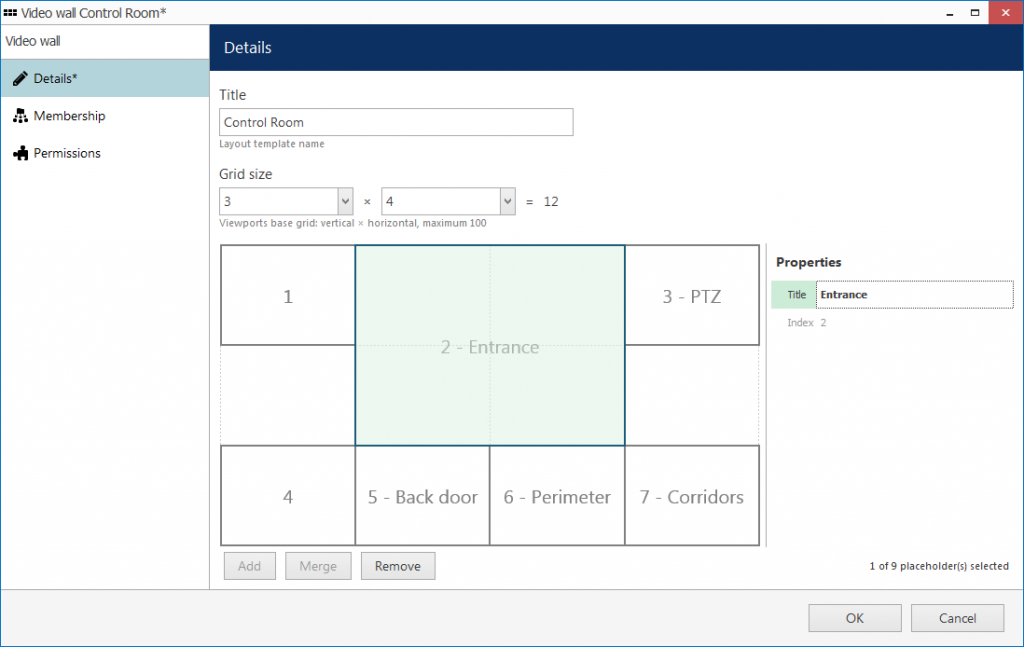Expand the horizontal grid size dropdown
This screenshot has height=647, width=1024.
pos(507,201)
